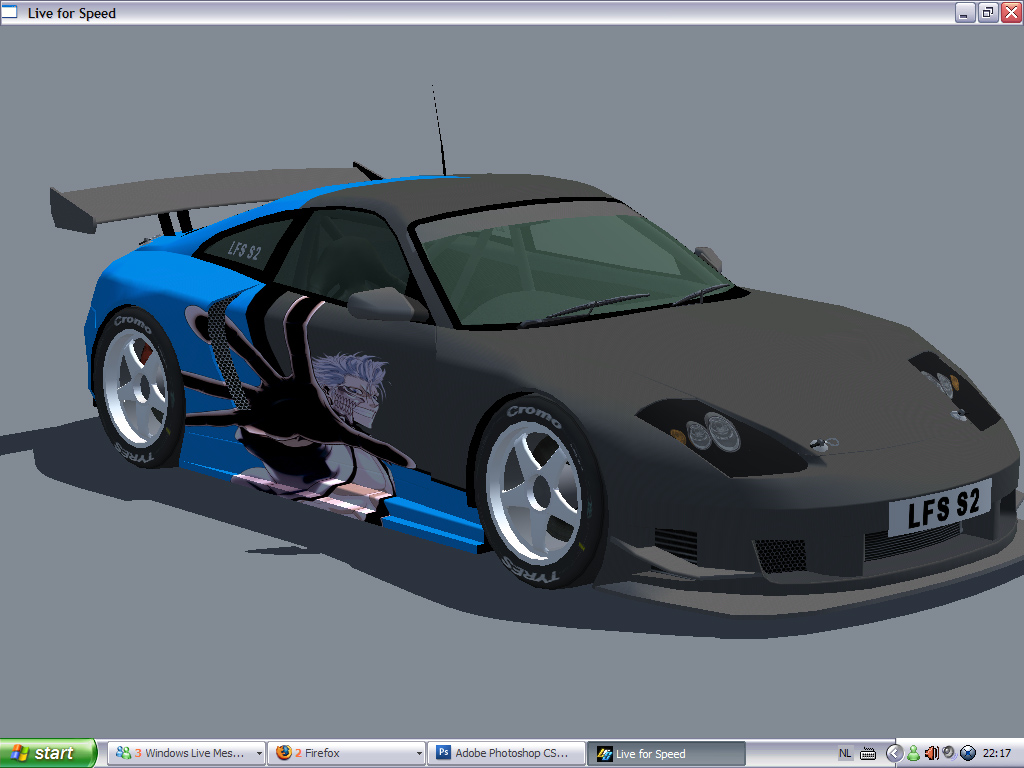Open the red speaker volume tray icon

[x=931, y=754]
